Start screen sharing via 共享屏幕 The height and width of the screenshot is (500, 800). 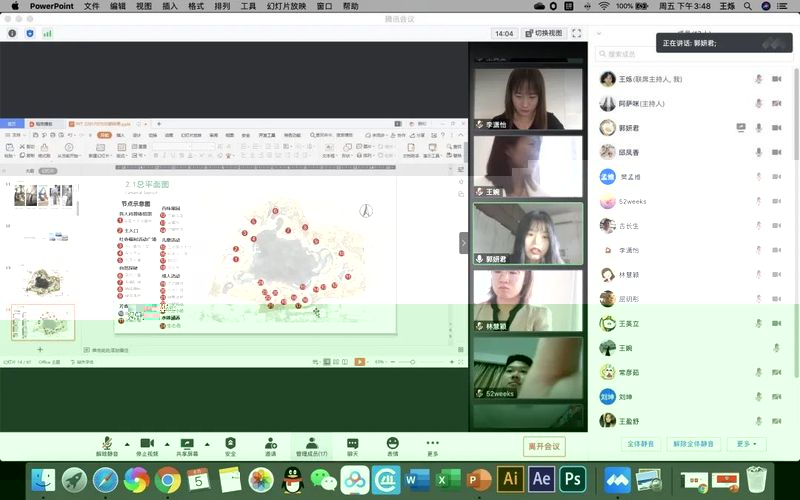coord(187,446)
